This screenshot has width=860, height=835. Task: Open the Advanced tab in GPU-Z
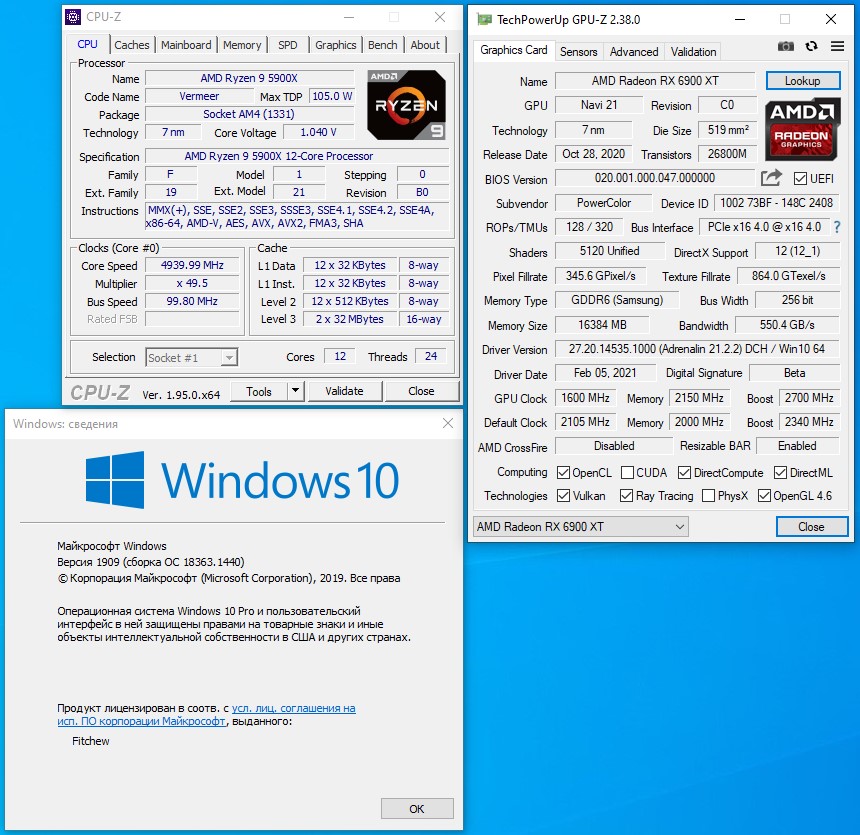[633, 52]
